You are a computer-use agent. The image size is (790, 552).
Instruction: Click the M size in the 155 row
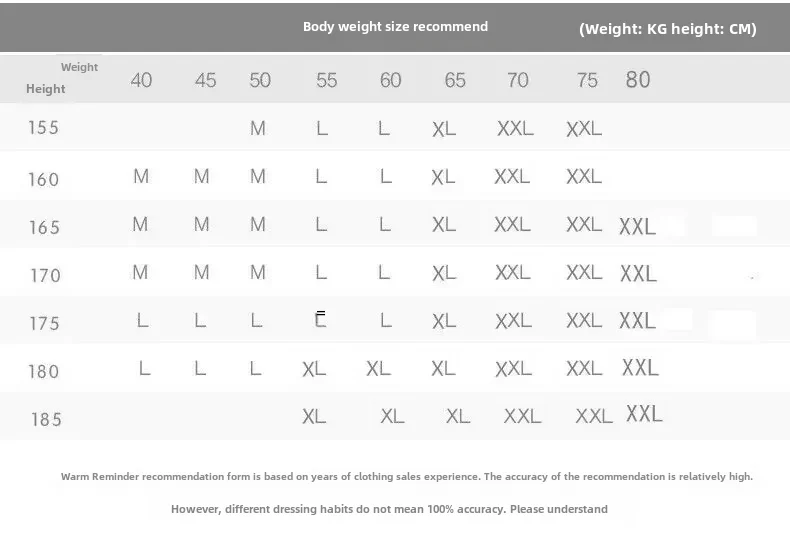point(258,128)
